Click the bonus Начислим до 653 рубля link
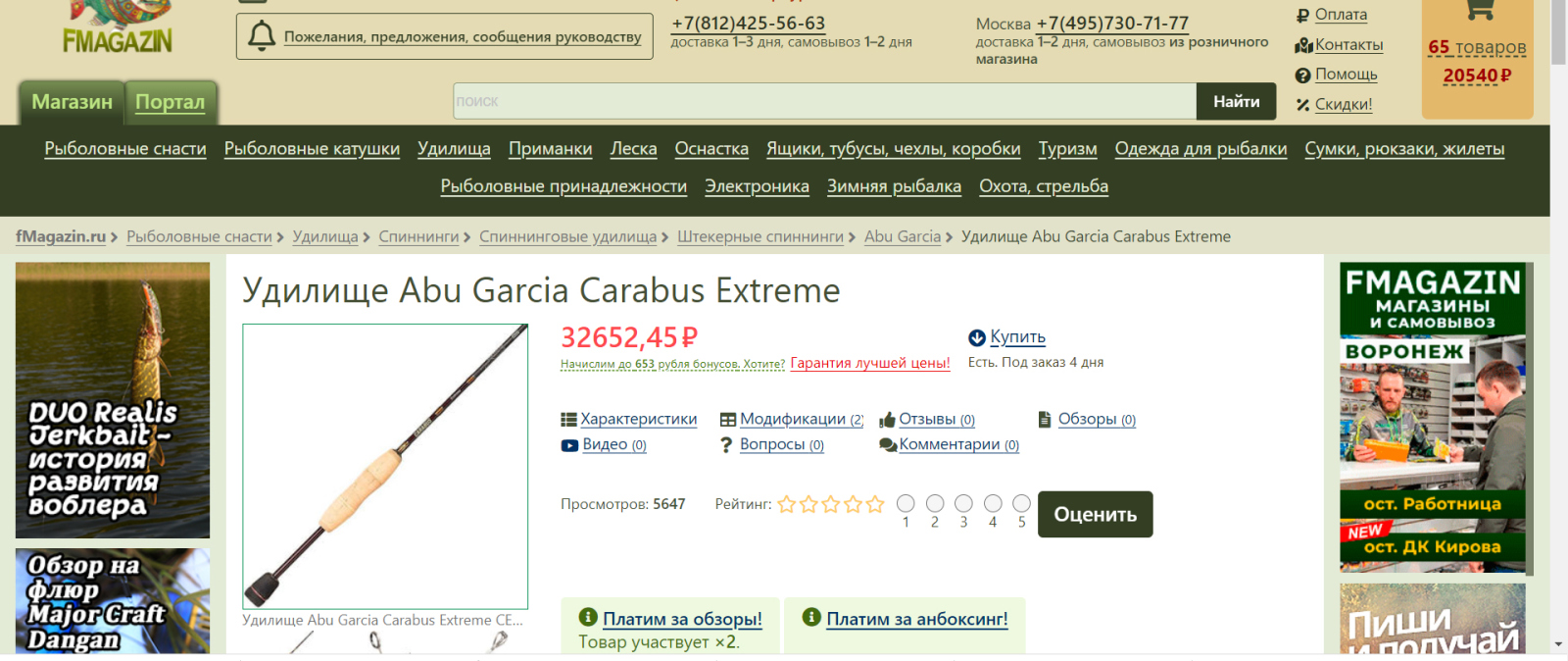The width and height of the screenshot is (1568, 661). click(x=672, y=364)
